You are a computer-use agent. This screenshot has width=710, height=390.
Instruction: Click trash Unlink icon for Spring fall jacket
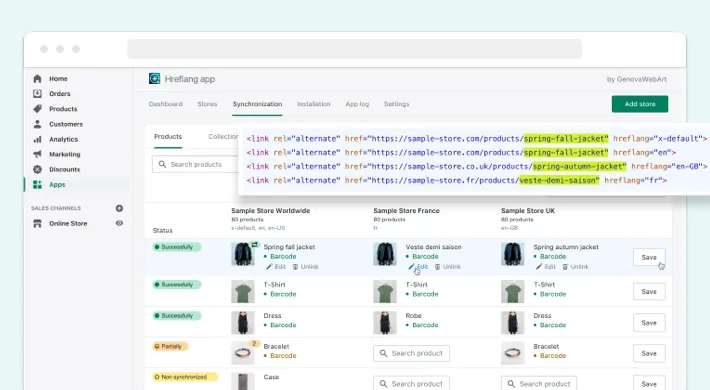pos(295,267)
